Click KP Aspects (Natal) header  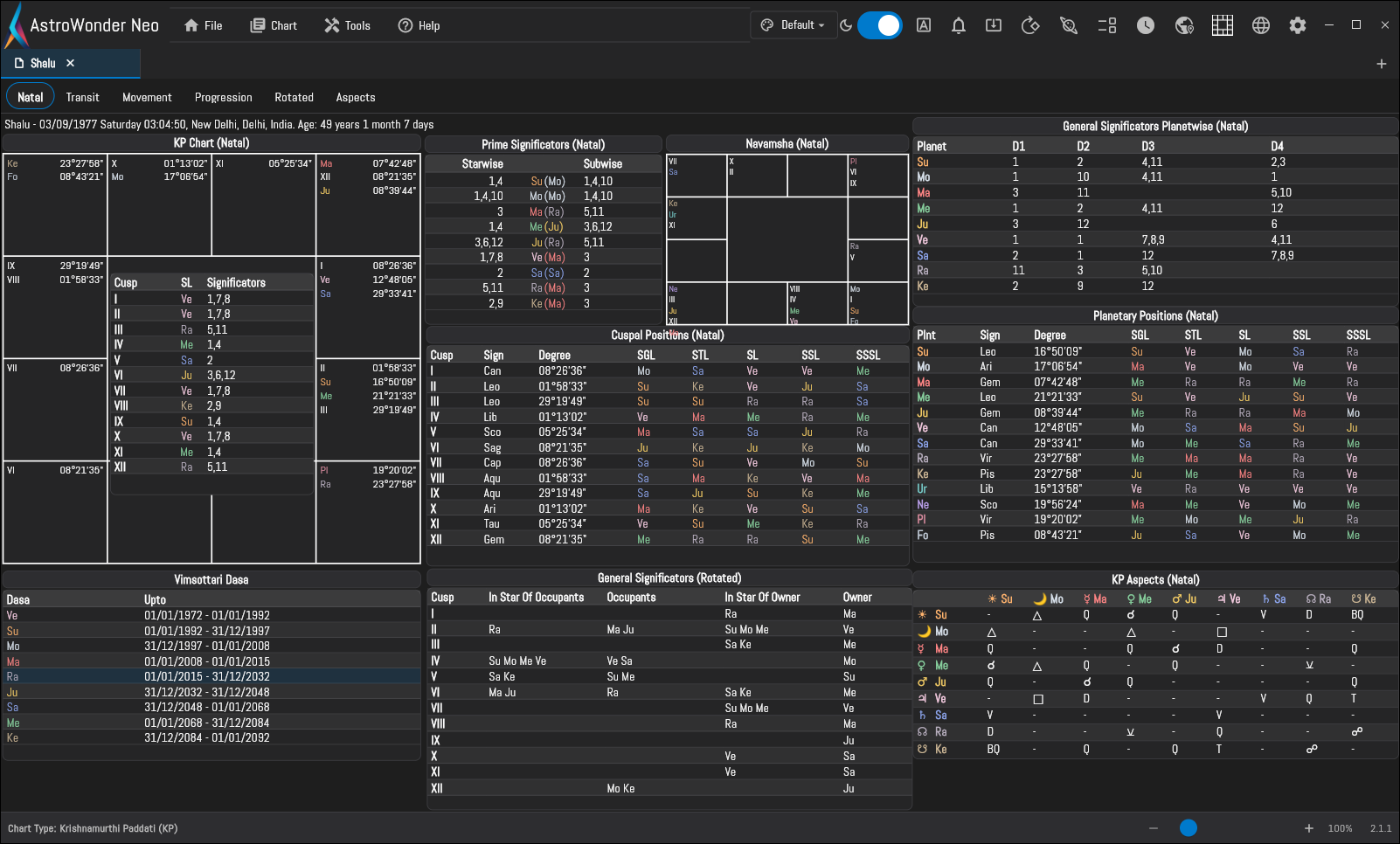1155,579
